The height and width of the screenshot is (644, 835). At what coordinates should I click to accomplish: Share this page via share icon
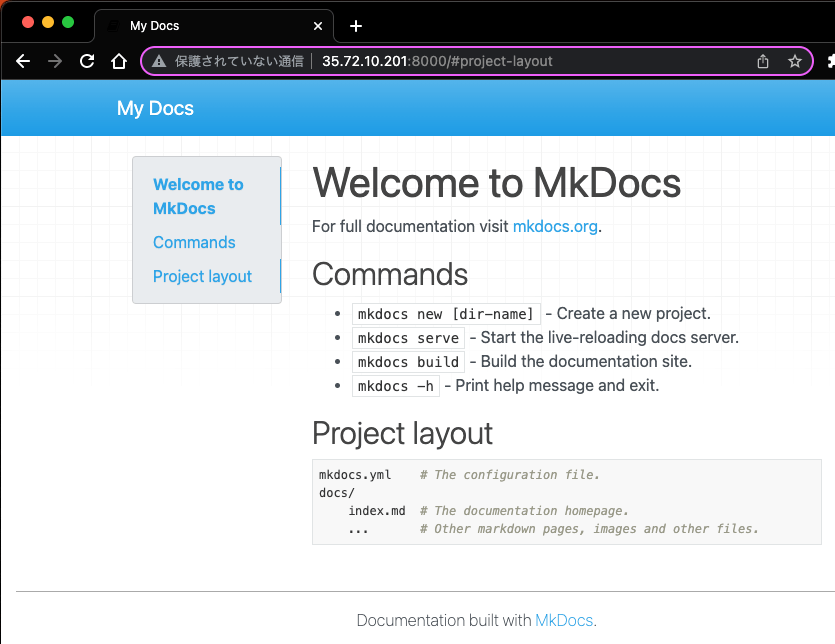tap(763, 61)
